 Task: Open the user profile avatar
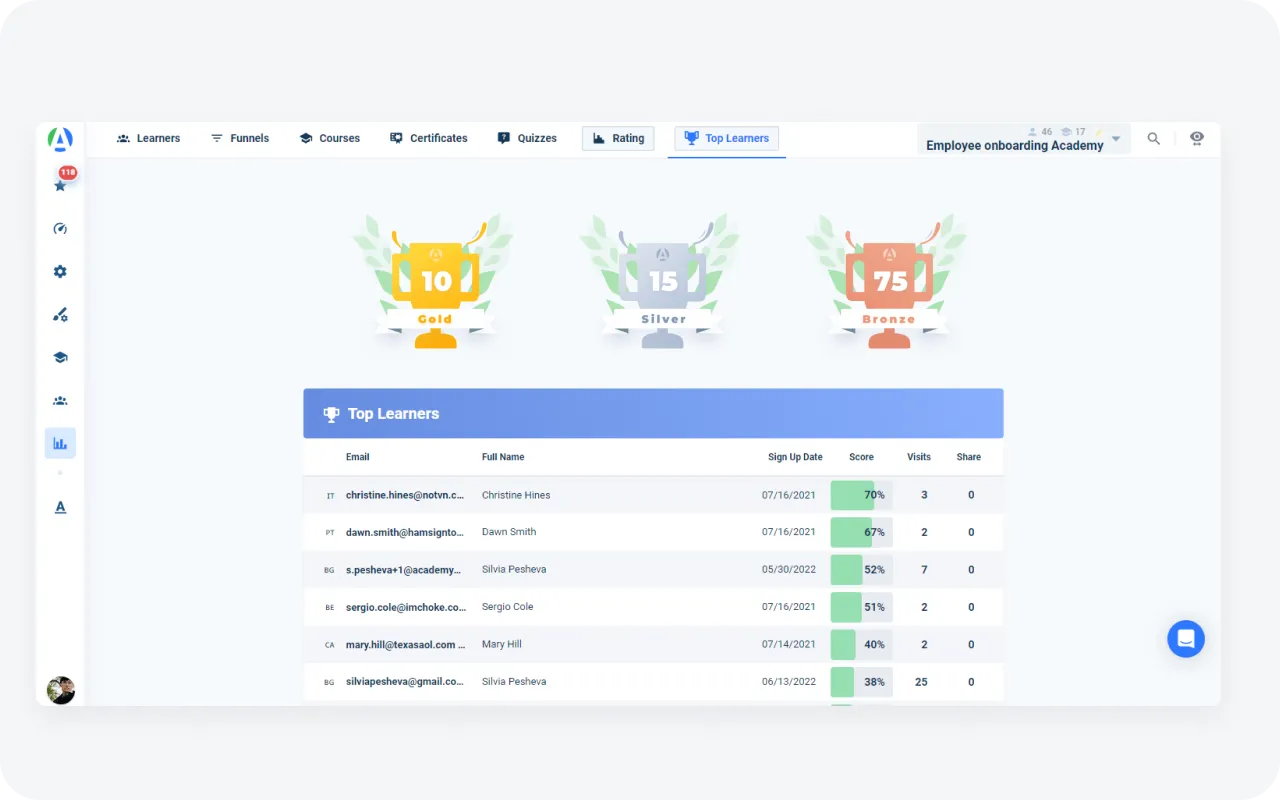pyautogui.click(x=60, y=690)
